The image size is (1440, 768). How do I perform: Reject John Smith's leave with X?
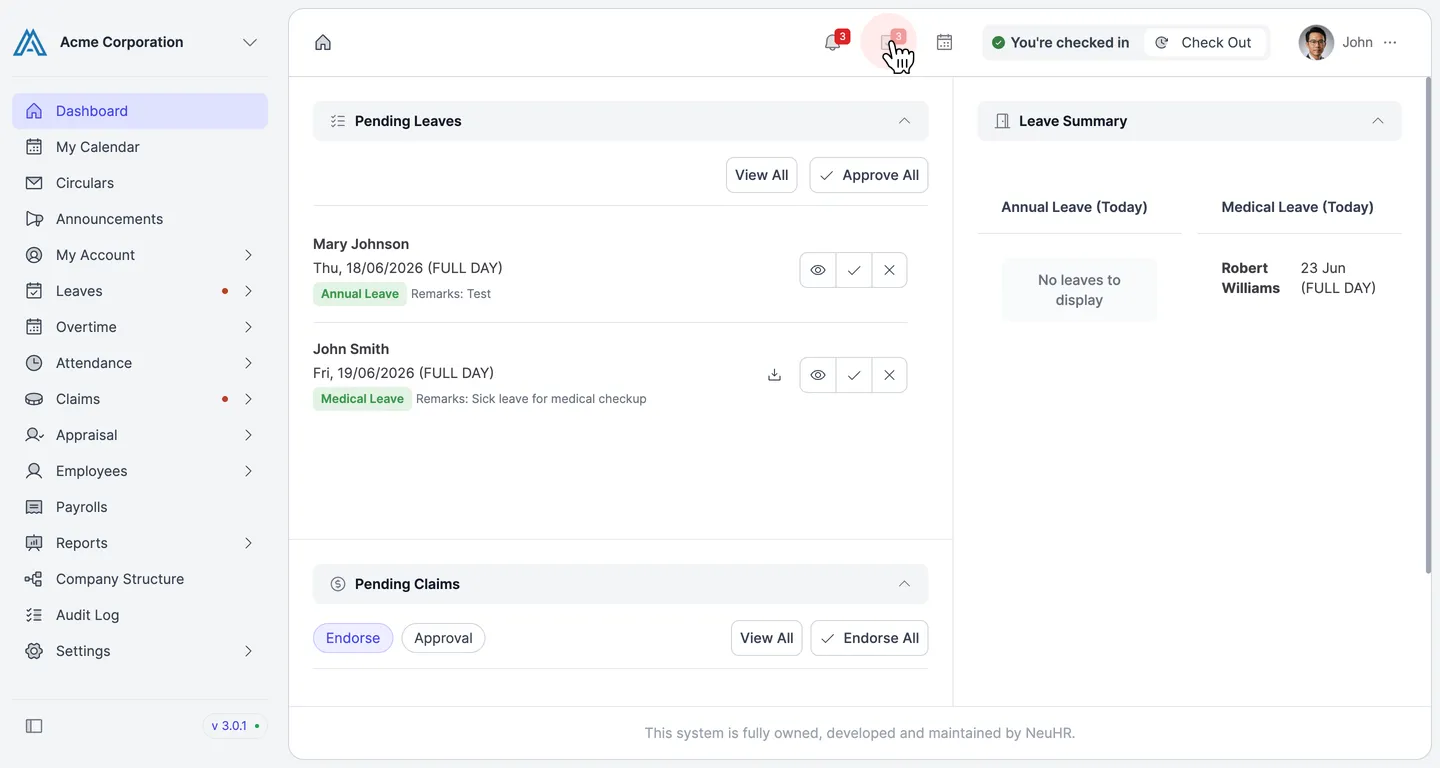click(889, 375)
